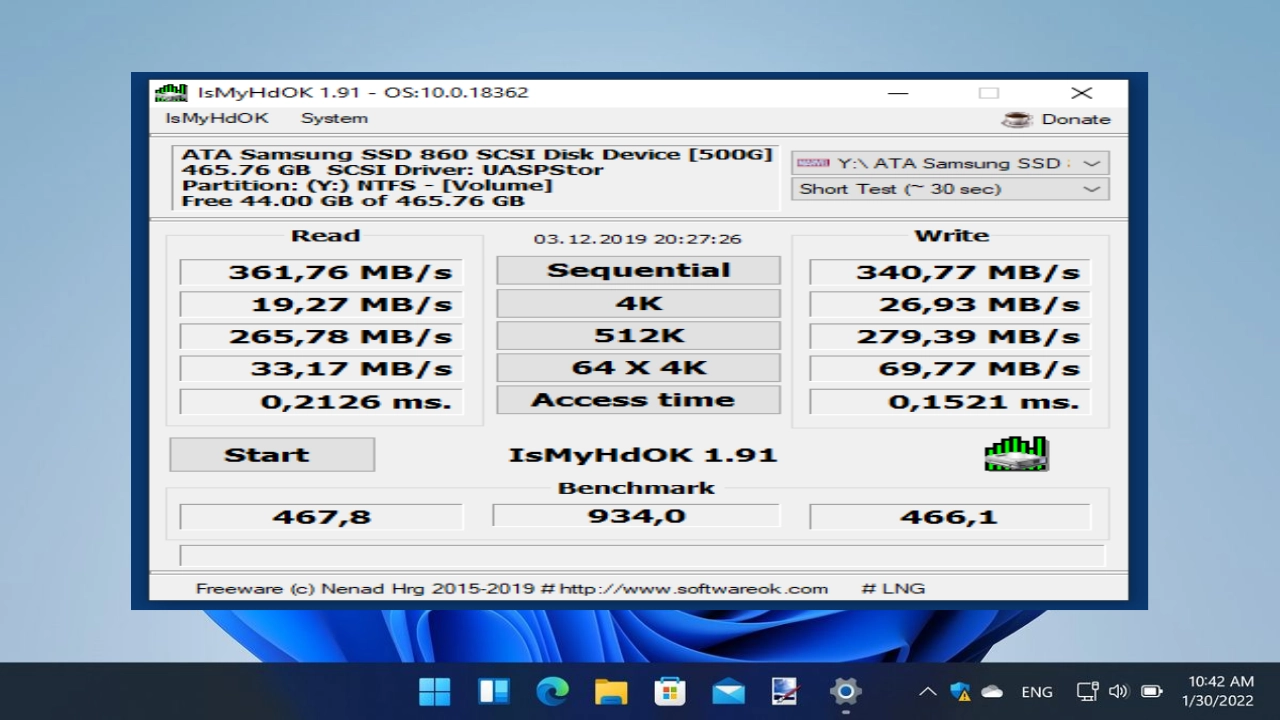Image resolution: width=1280 pixels, height=720 pixels.
Task: Click the IsMyHdOK 1.91 label beside Start
Action: tap(643, 454)
